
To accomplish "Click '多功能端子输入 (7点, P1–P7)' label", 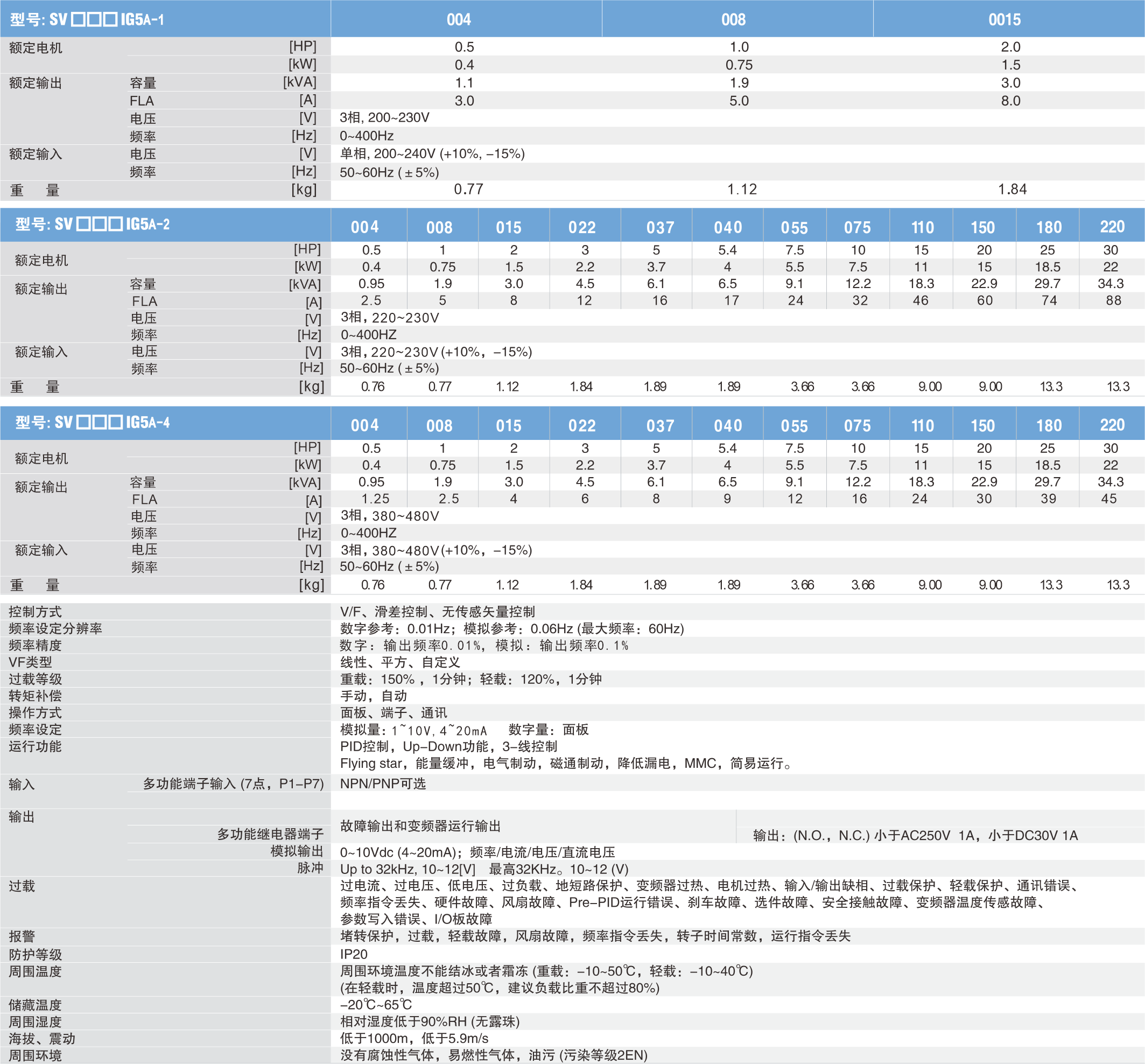I will tap(233, 783).
